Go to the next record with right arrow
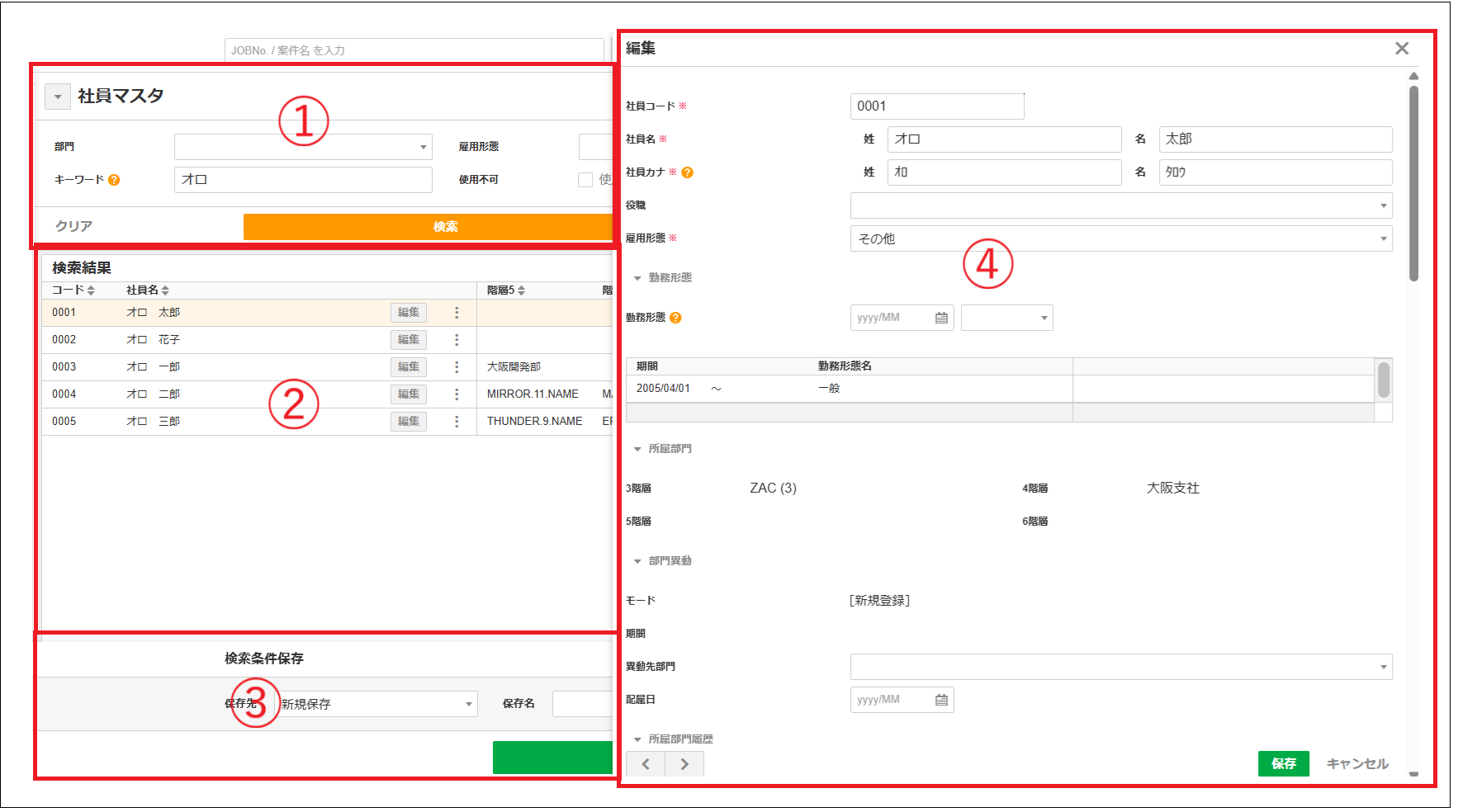The width and height of the screenshot is (1458, 812). click(684, 764)
